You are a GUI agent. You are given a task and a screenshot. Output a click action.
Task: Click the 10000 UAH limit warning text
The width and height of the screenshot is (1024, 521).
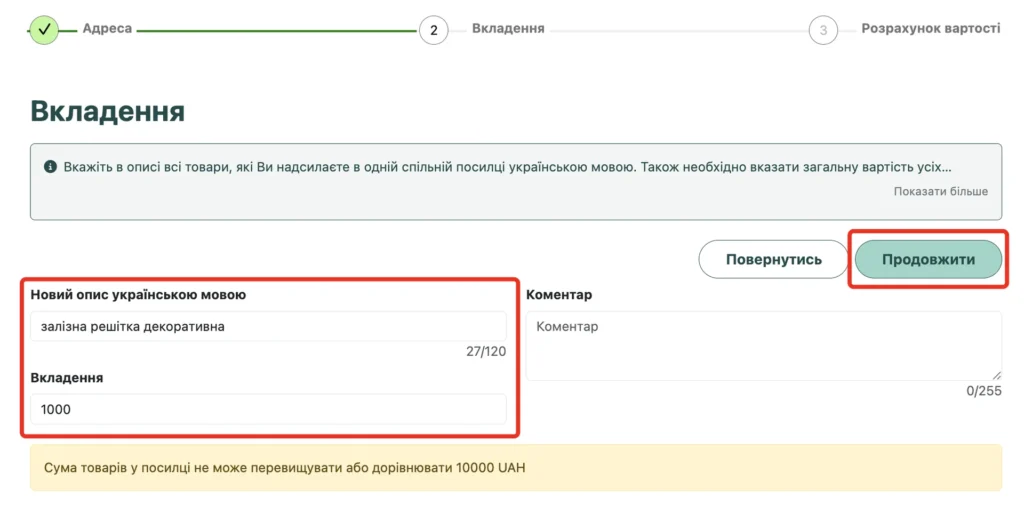click(x=285, y=467)
